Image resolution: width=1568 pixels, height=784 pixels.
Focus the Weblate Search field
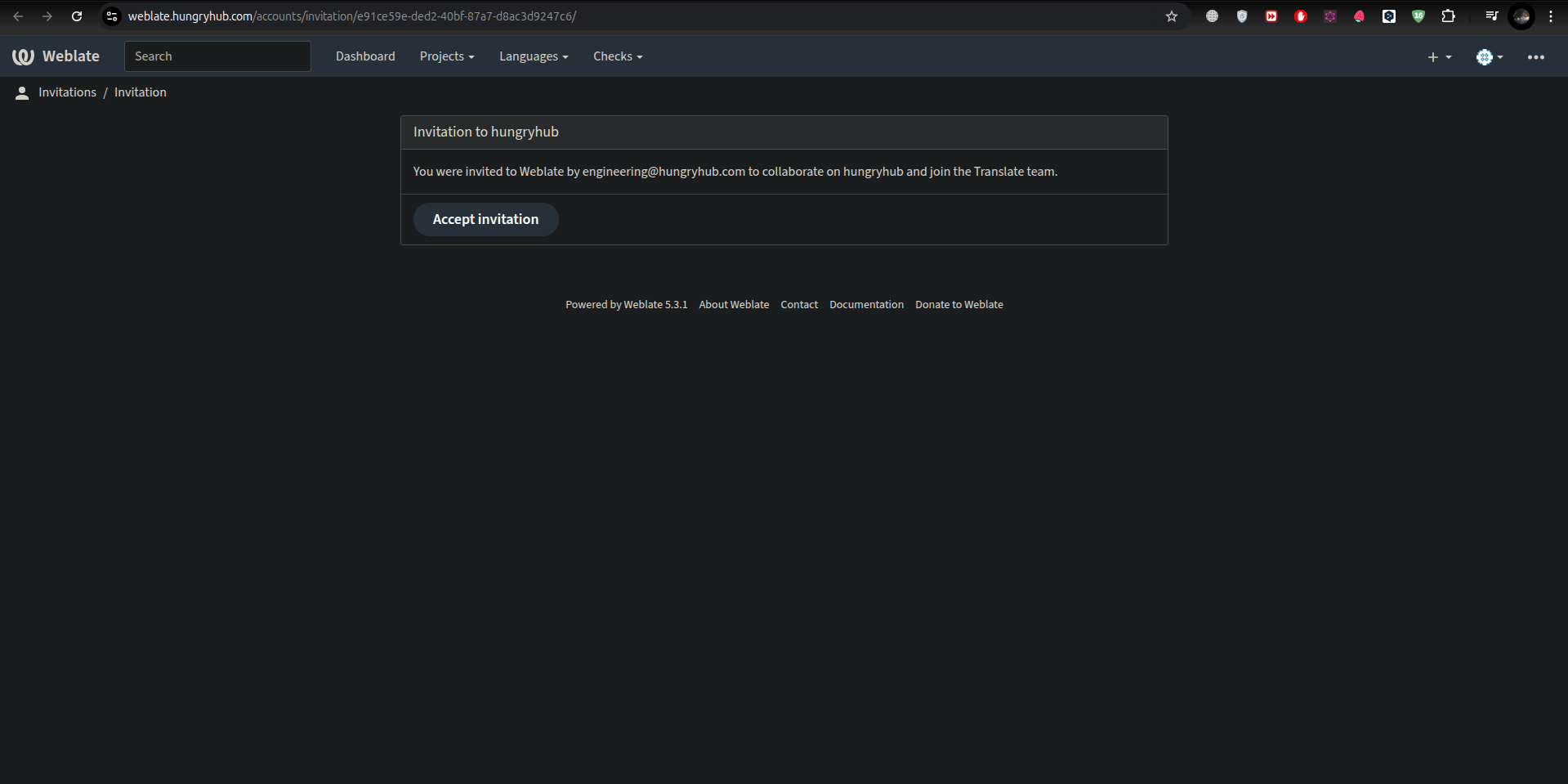tap(217, 56)
